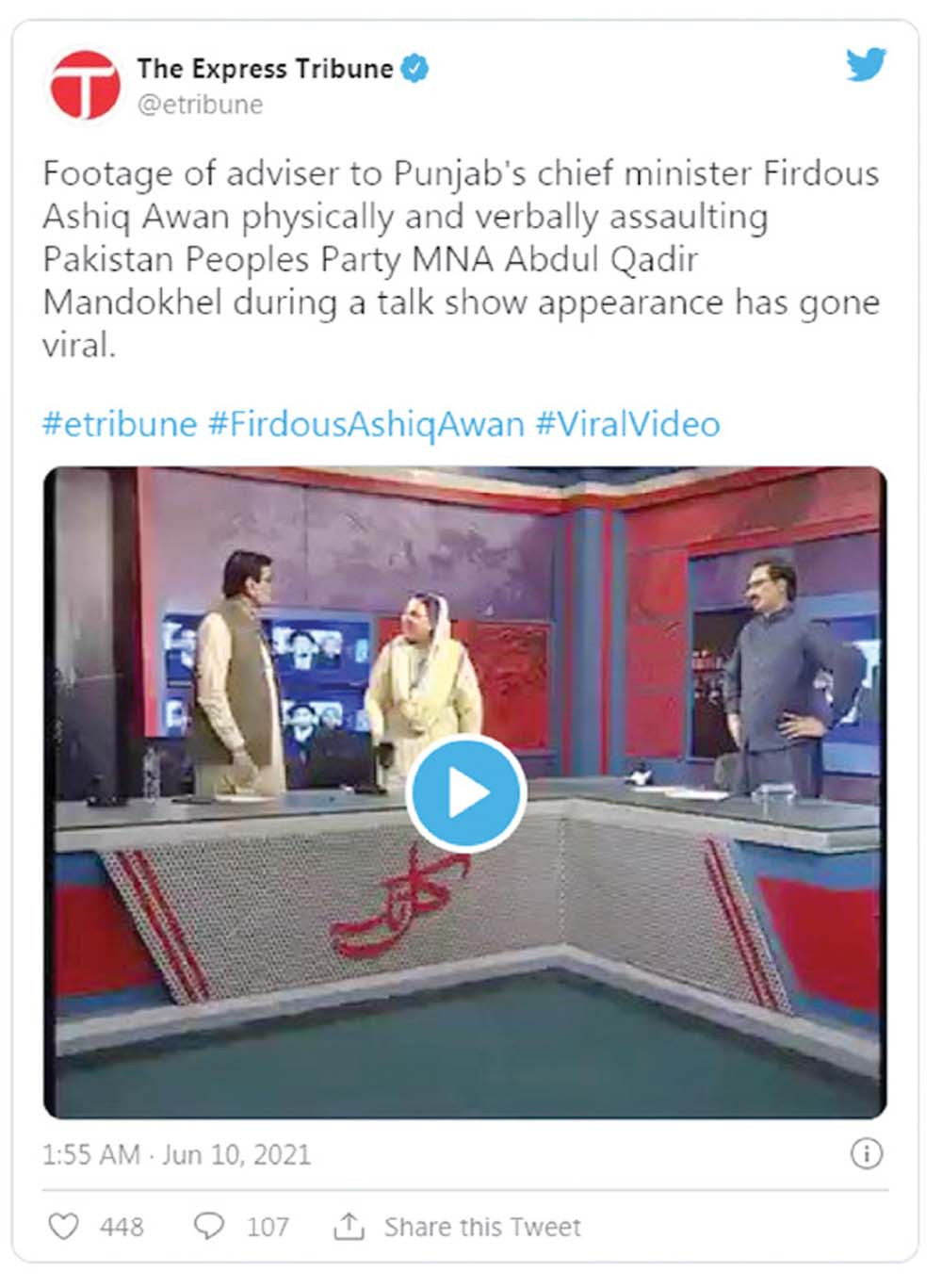Open The Express Tribune profile avatar
Screen dimensions: 942x1288
85,86
